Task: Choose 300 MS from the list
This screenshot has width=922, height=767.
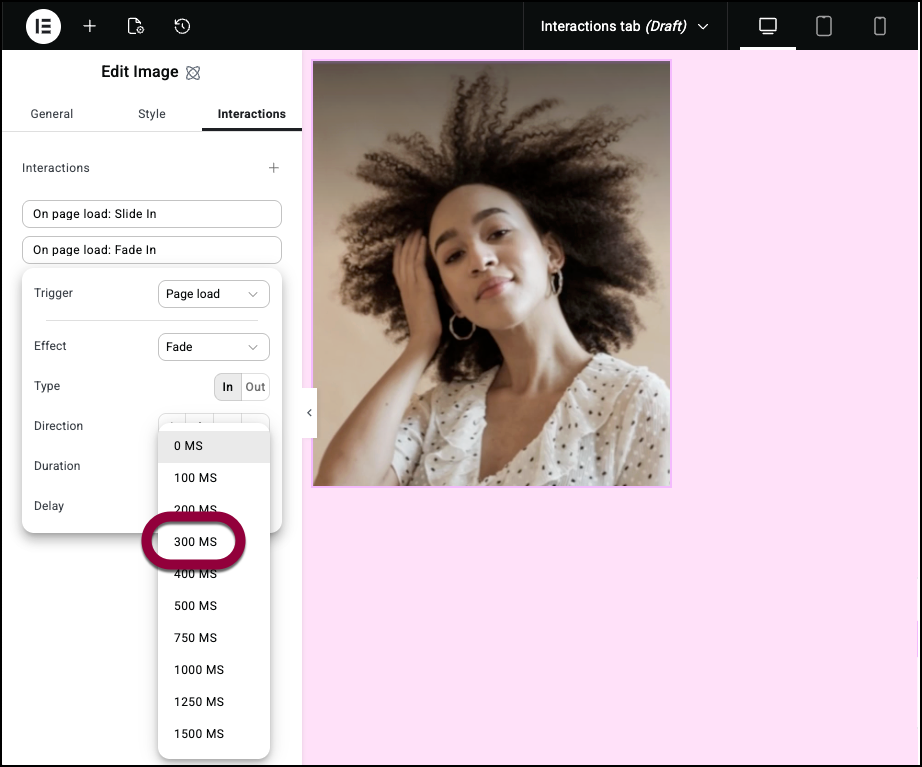Action: (196, 542)
